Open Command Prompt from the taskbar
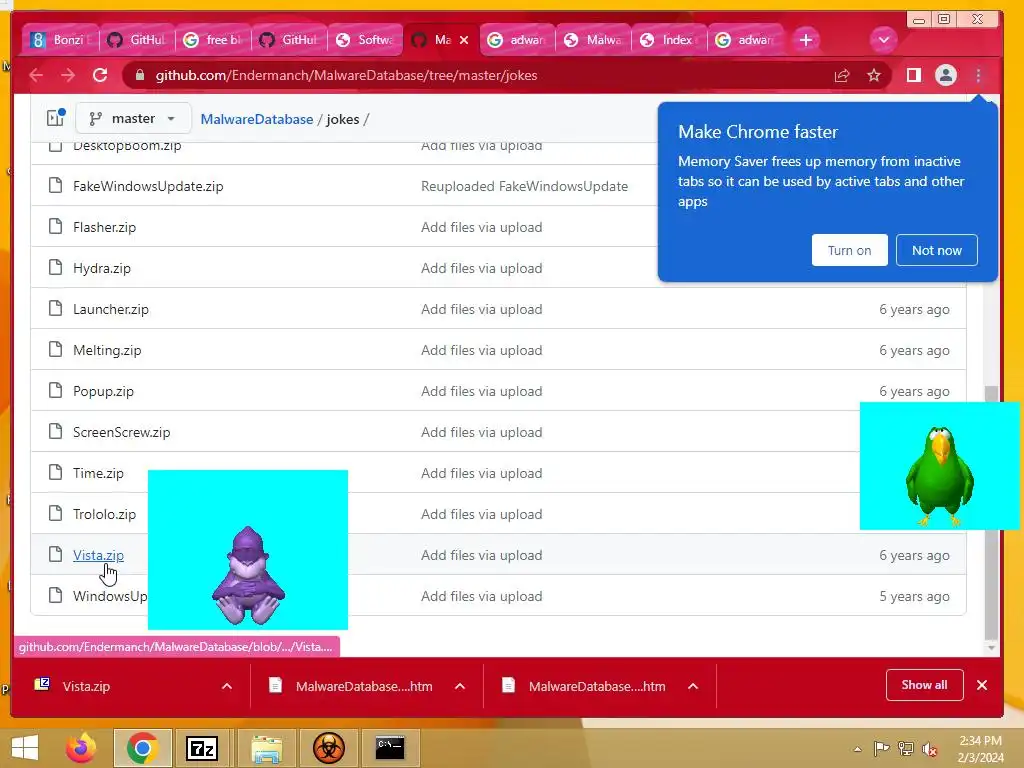The height and width of the screenshot is (768, 1024). (x=390, y=748)
